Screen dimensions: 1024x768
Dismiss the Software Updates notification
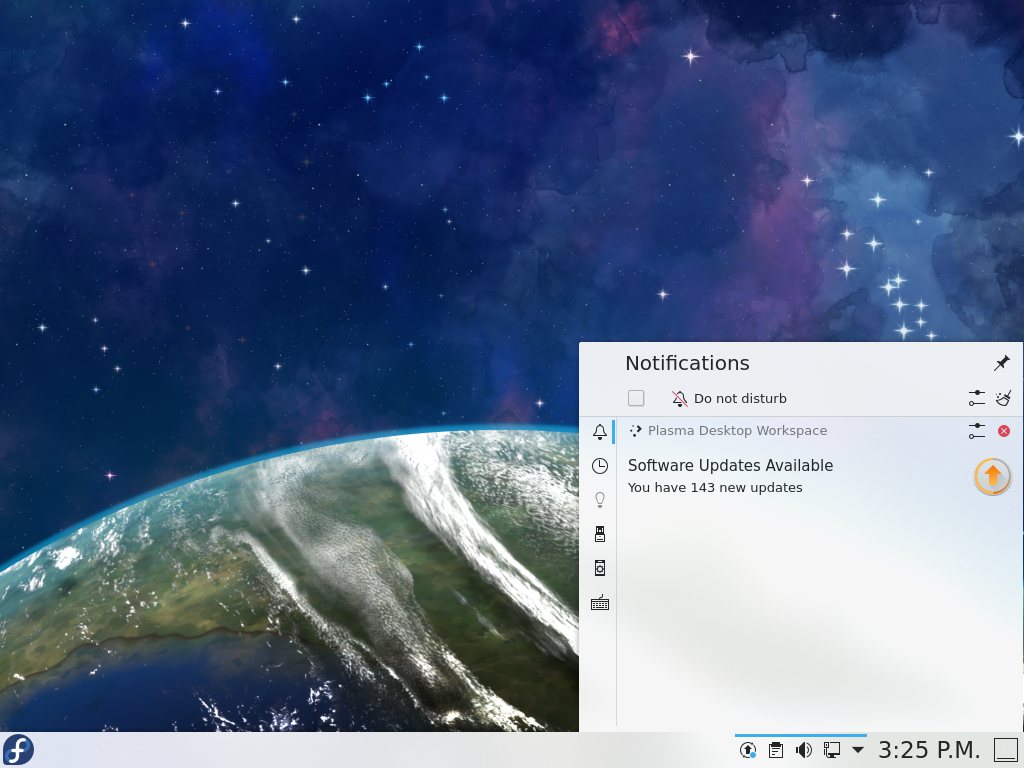pos(1004,431)
